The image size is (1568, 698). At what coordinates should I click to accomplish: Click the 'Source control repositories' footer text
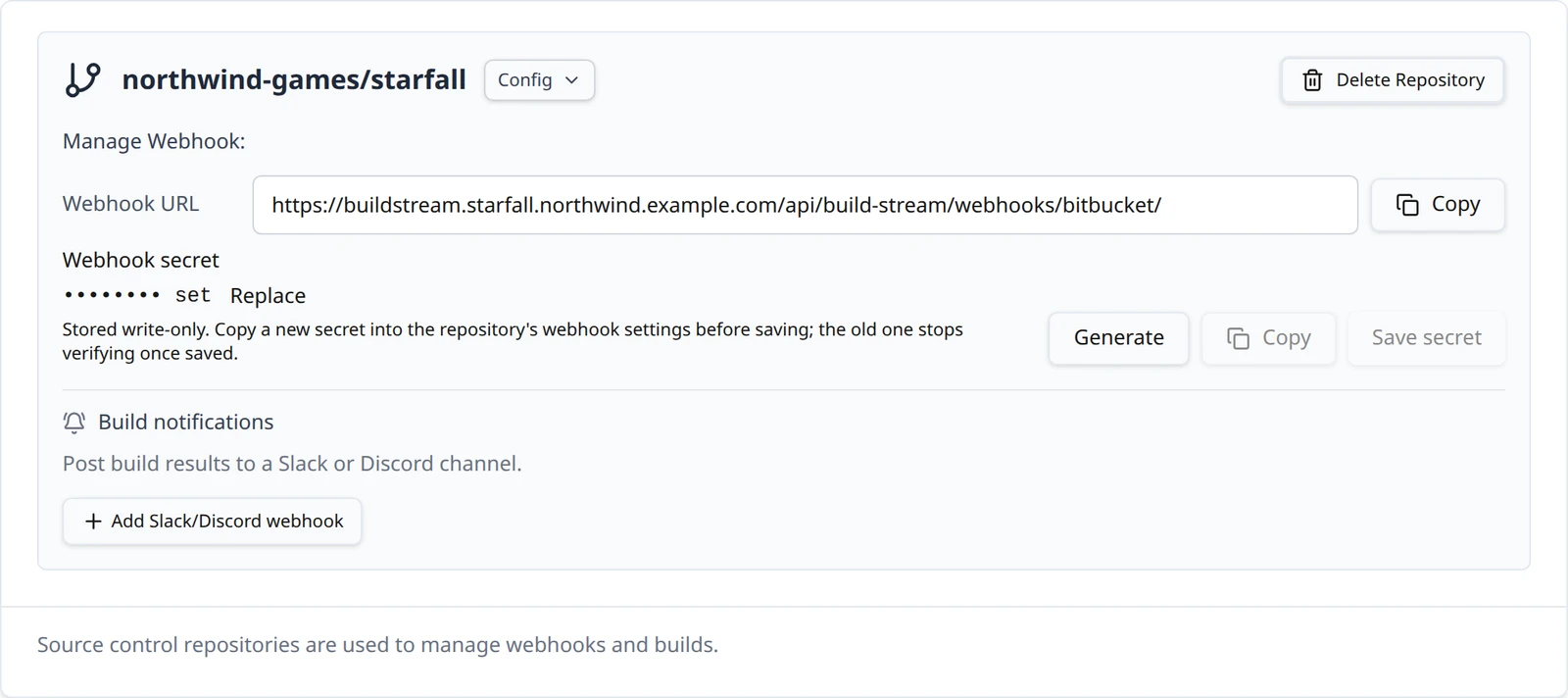pyautogui.click(x=377, y=645)
